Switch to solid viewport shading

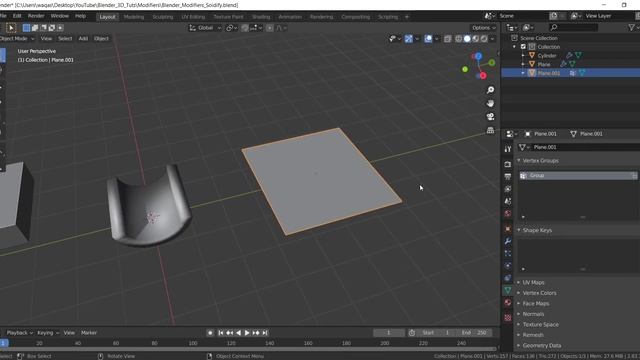(467, 39)
